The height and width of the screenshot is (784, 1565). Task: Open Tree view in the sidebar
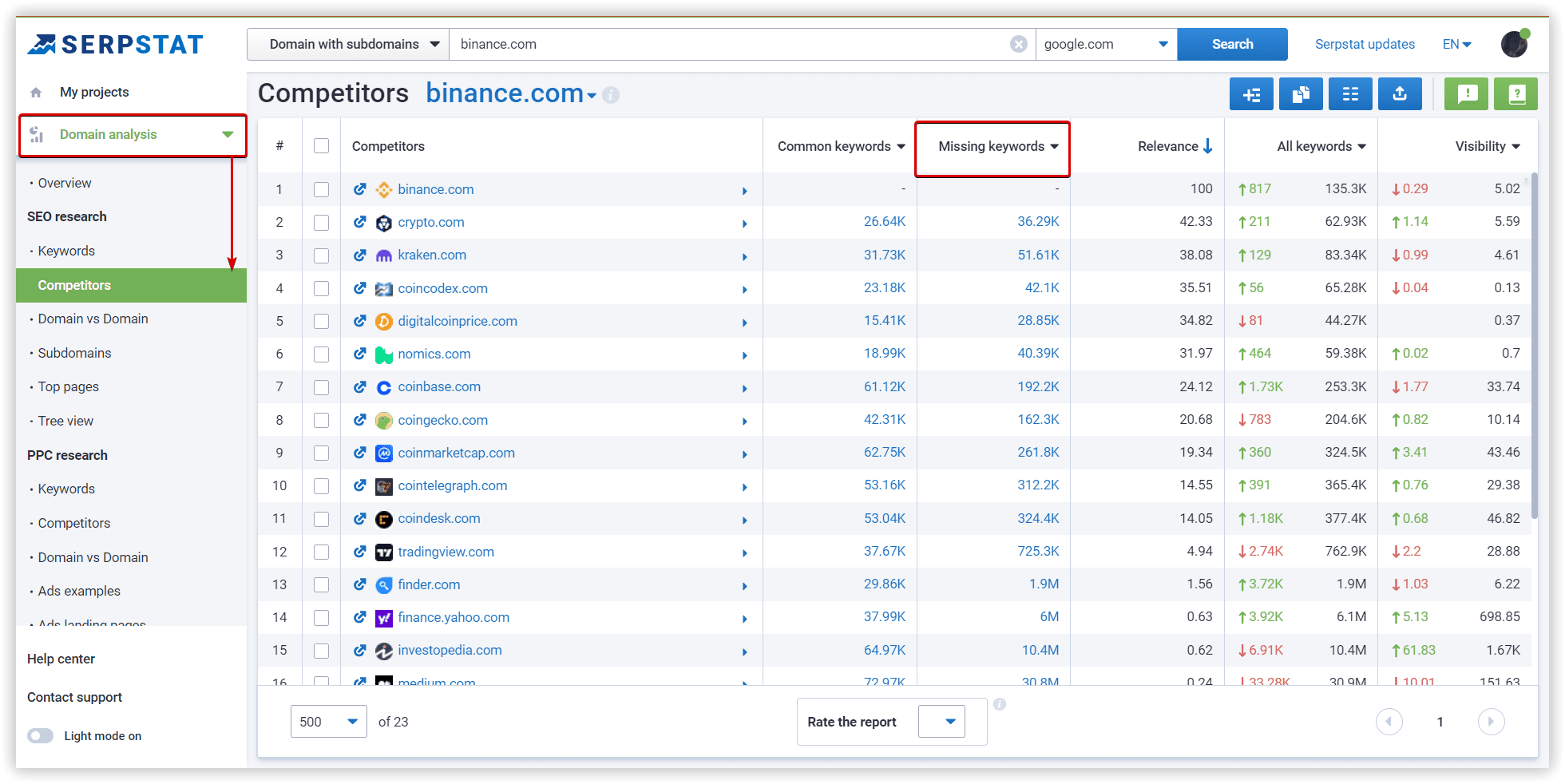(65, 421)
